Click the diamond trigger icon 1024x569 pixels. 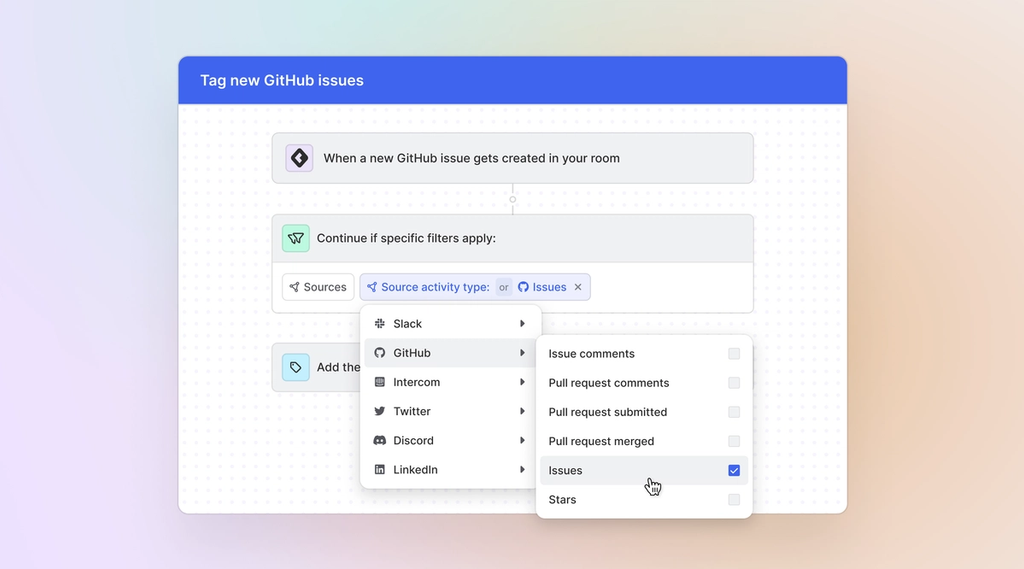point(299,158)
